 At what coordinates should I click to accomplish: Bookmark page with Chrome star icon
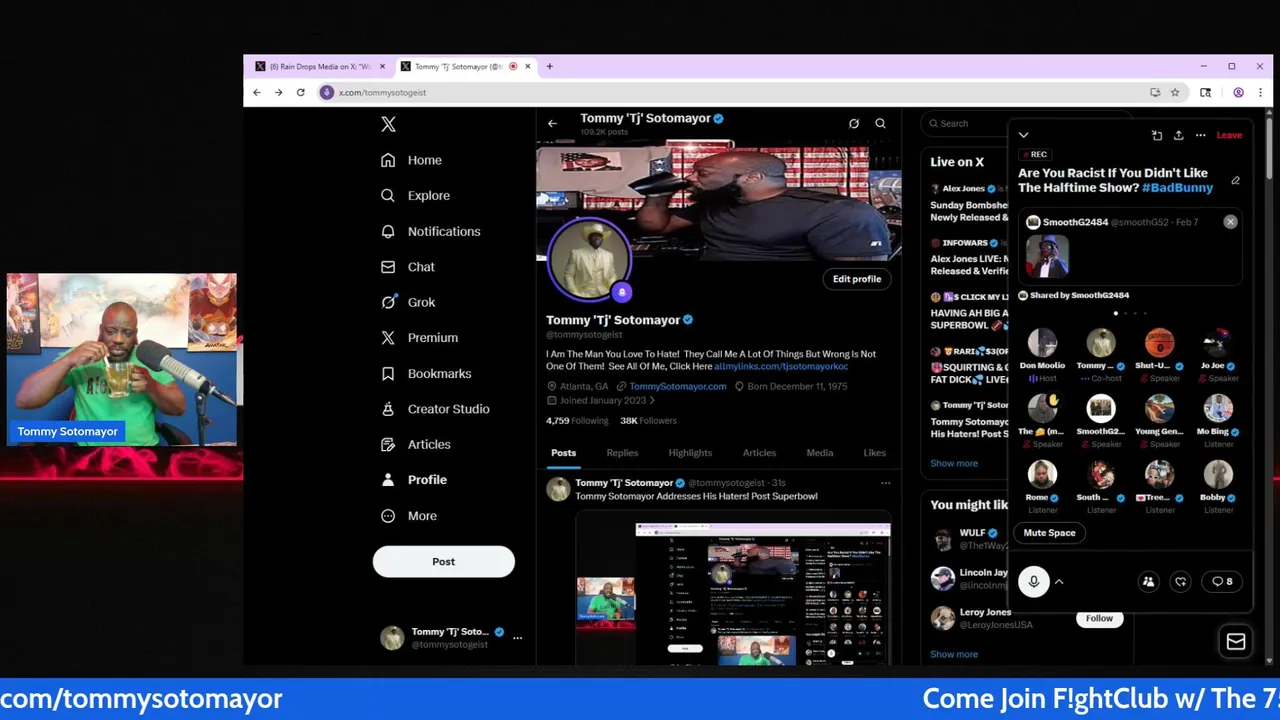pos(1175,92)
